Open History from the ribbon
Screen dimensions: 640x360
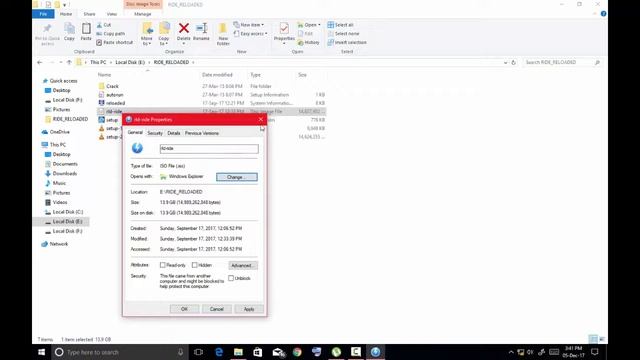click(x=309, y=42)
